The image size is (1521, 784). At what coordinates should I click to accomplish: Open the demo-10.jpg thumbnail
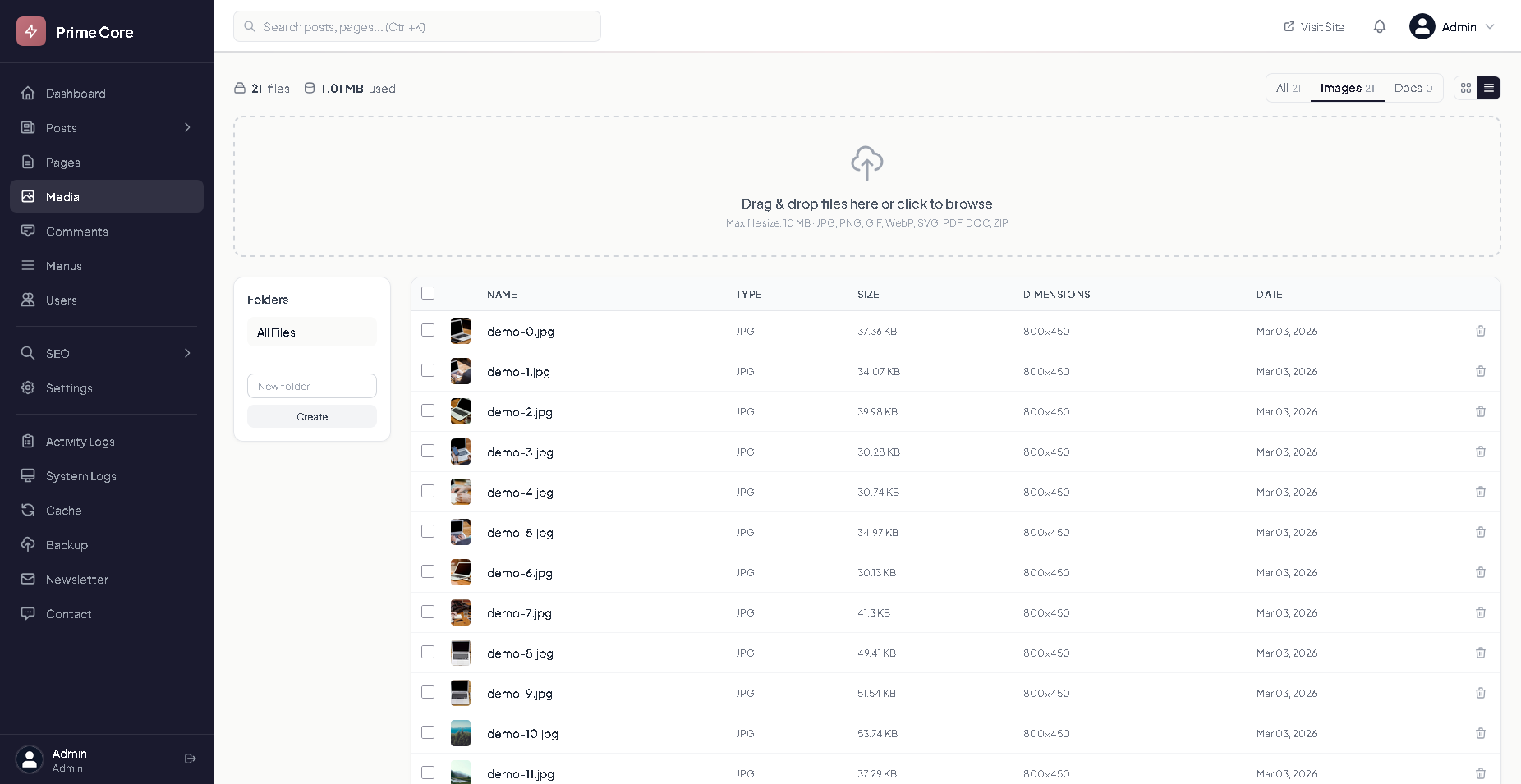click(x=461, y=733)
